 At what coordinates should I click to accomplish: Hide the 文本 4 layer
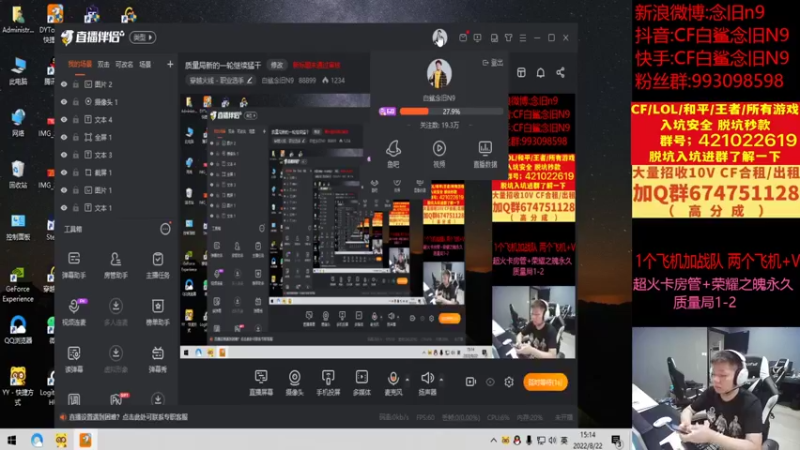[64, 119]
